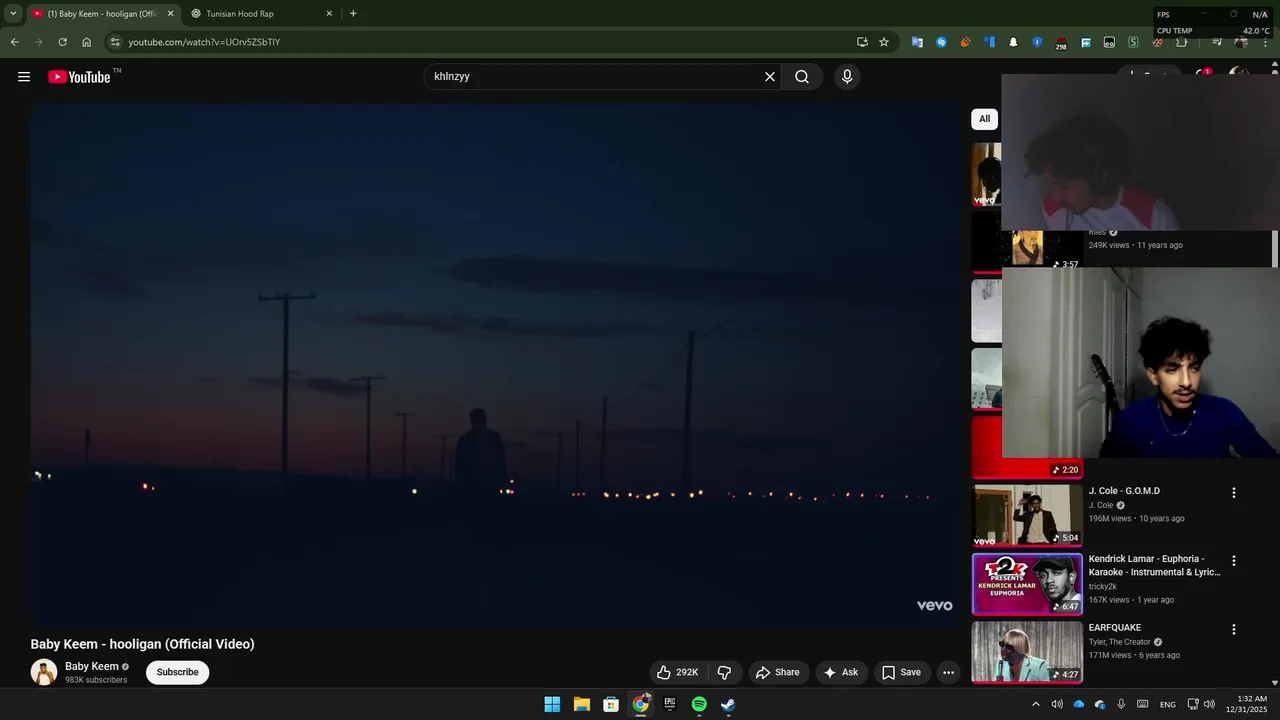Viewport: 1280px width, 720px height.
Task: Open options for J. Cole G.O.M.D video
Action: click(1233, 493)
